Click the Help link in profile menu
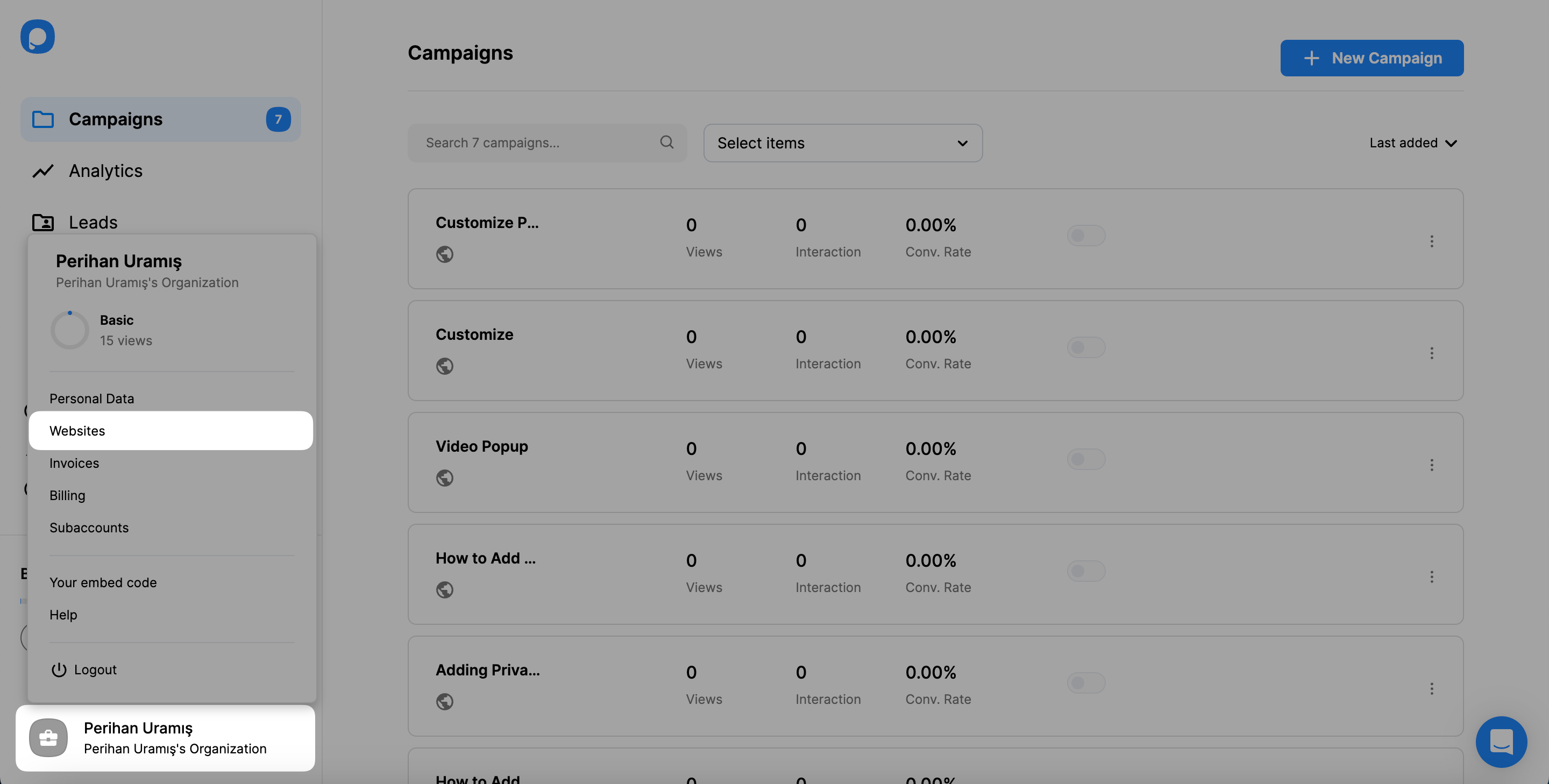The width and height of the screenshot is (1549, 784). coord(62,615)
